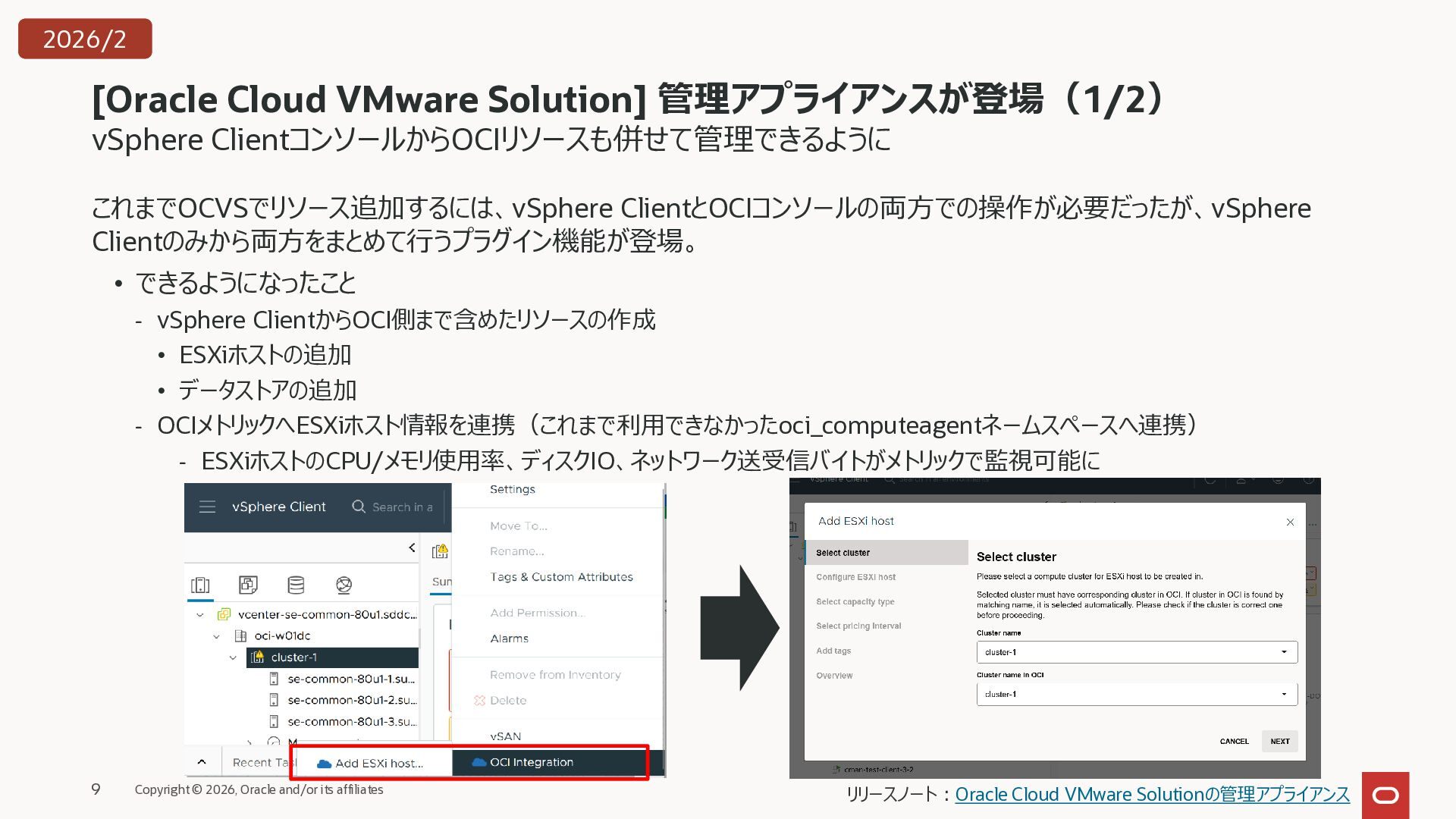Open the vSphere Client hamburger menu
The image size is (1456, 819).
207,507
